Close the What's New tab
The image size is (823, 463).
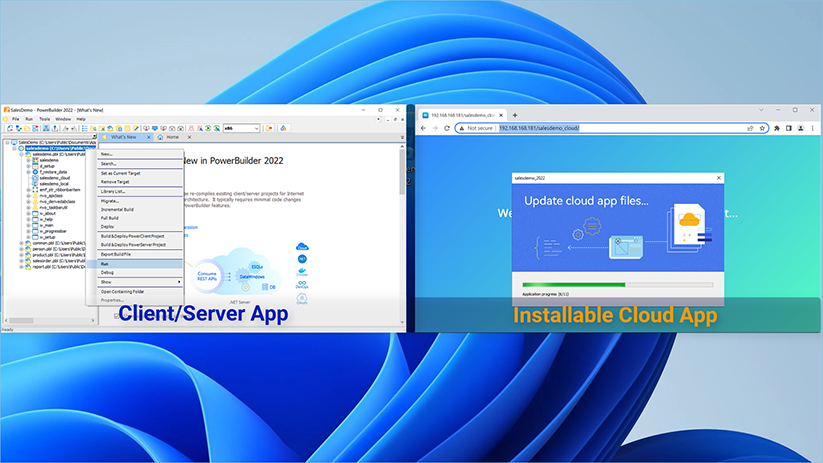click(x=149, y=137)
